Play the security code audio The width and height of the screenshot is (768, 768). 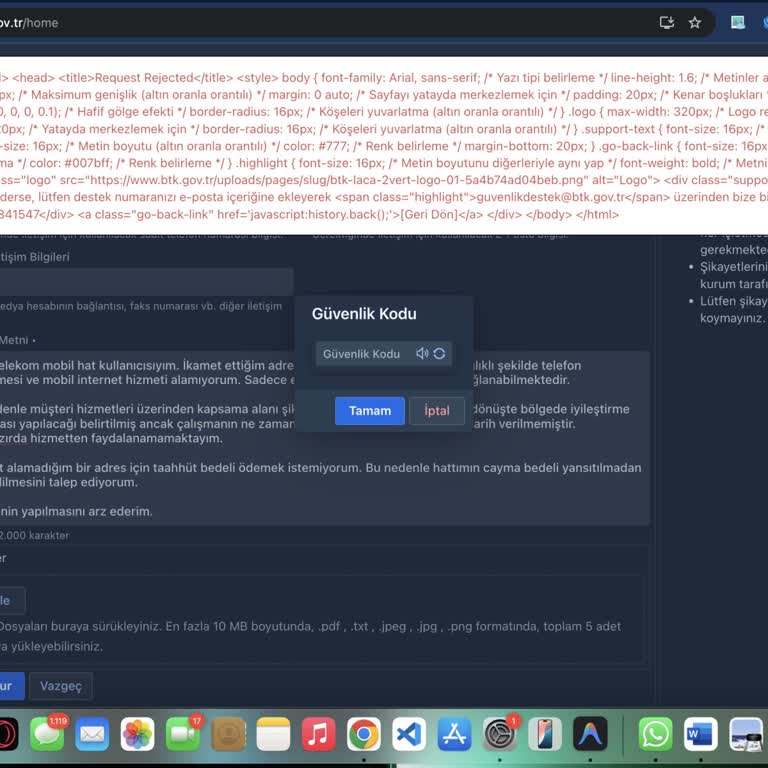pos(422,353)
